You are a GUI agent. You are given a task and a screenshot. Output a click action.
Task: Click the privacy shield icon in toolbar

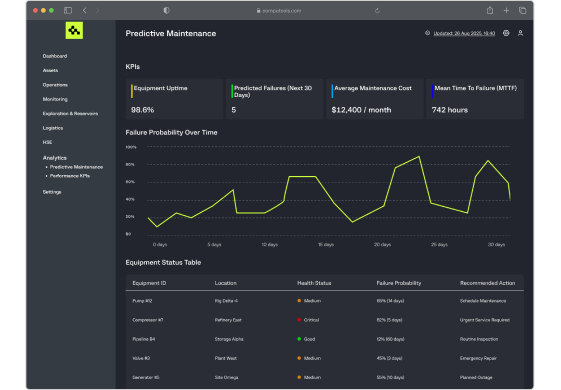pos(166,10)
